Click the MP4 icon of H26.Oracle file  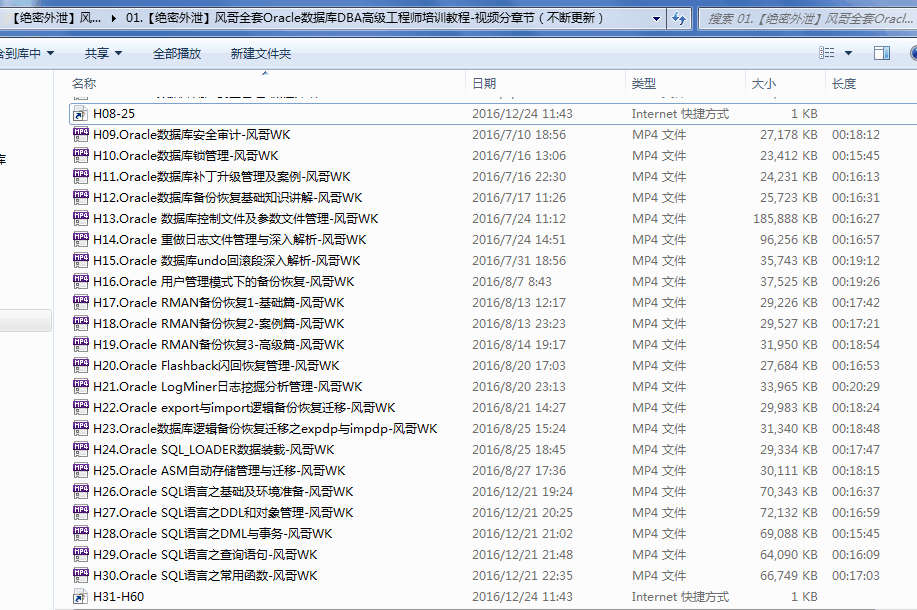pyautogui.click(x=80, y=492)
